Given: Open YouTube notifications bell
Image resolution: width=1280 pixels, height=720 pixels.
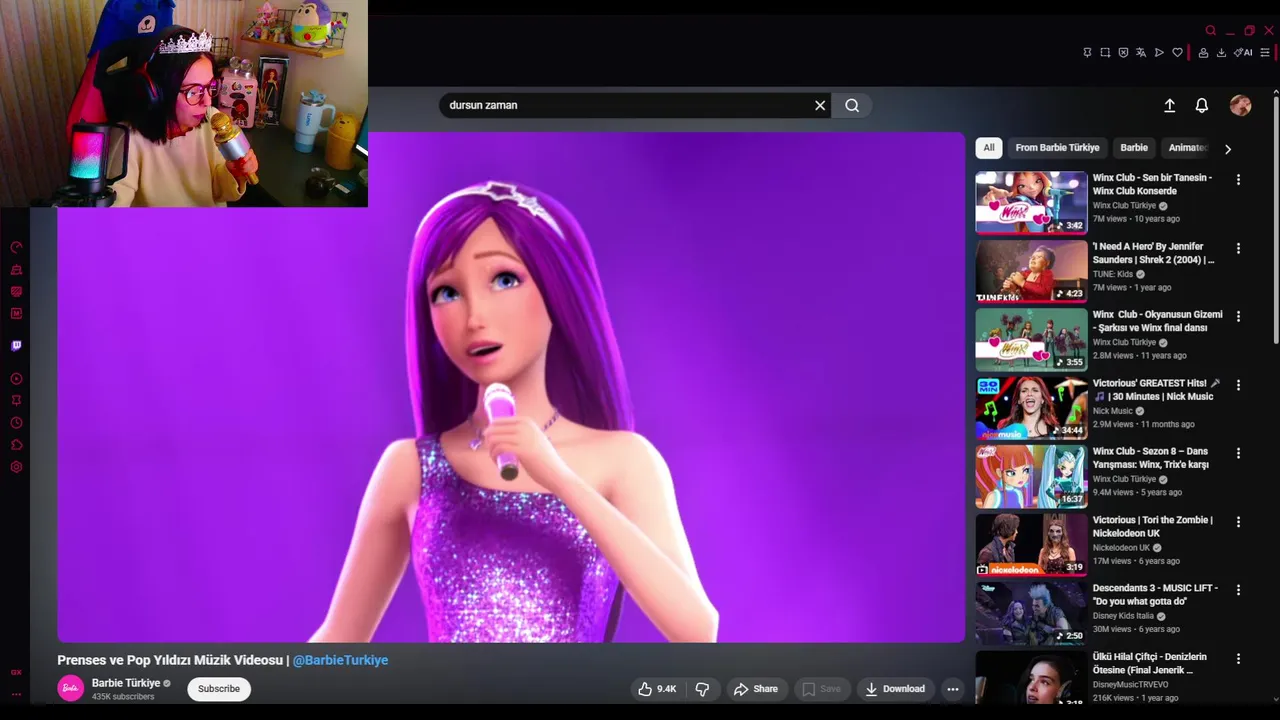Looking at the screenshot, I should pyautogui.click(x=1202, y=105).
